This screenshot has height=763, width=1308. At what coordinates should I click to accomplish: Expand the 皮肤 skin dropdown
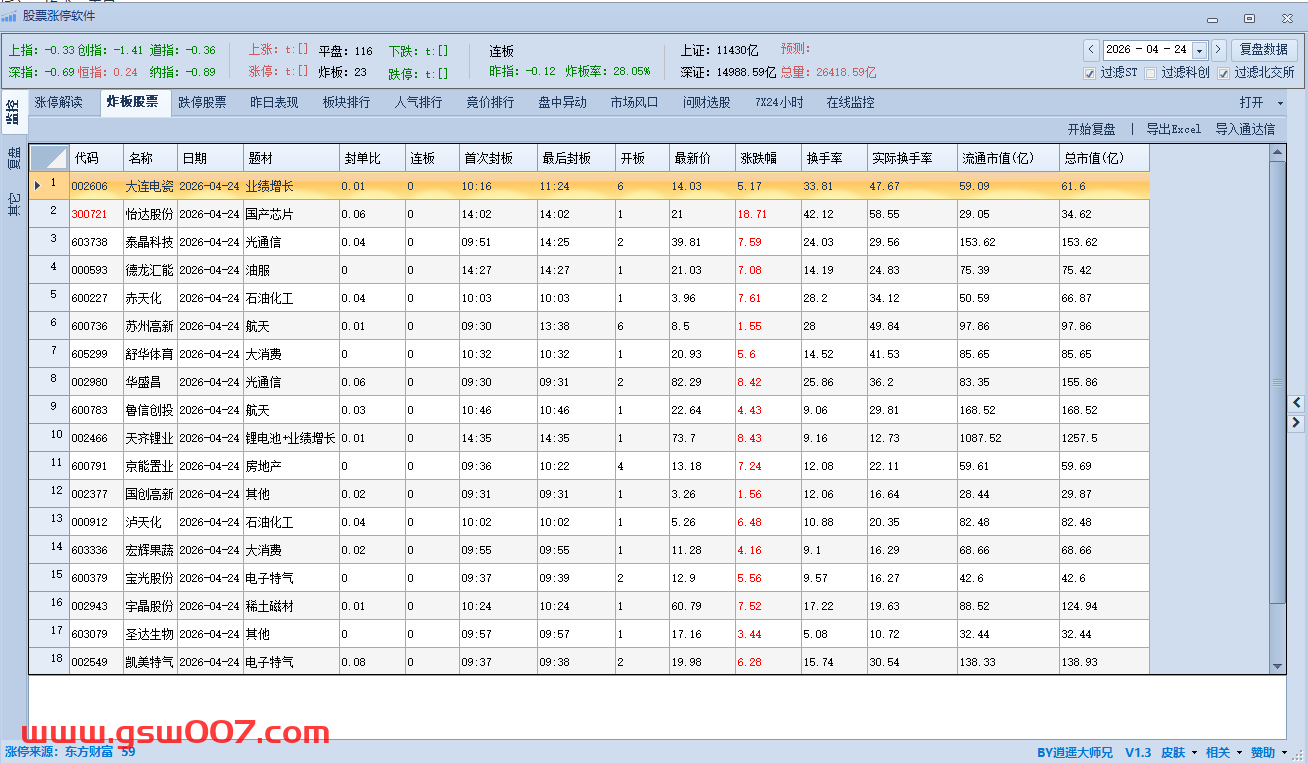pos(1179,753)
